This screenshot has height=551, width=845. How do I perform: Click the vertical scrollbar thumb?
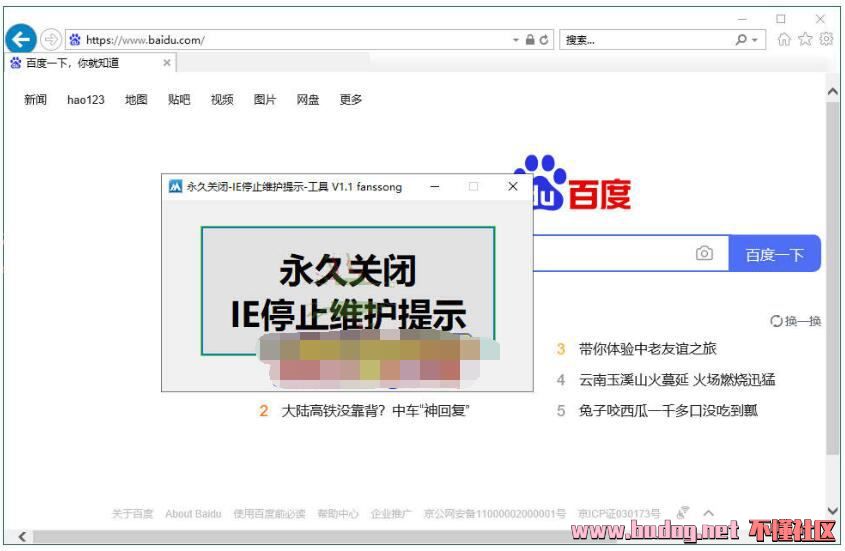click(833, 279)
